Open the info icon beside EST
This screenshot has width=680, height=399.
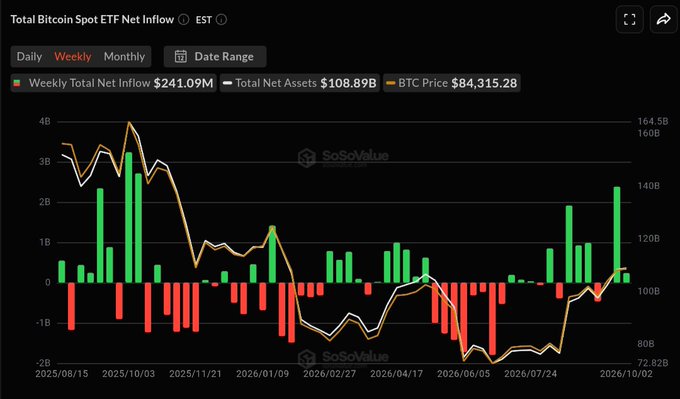coord(221,20)
